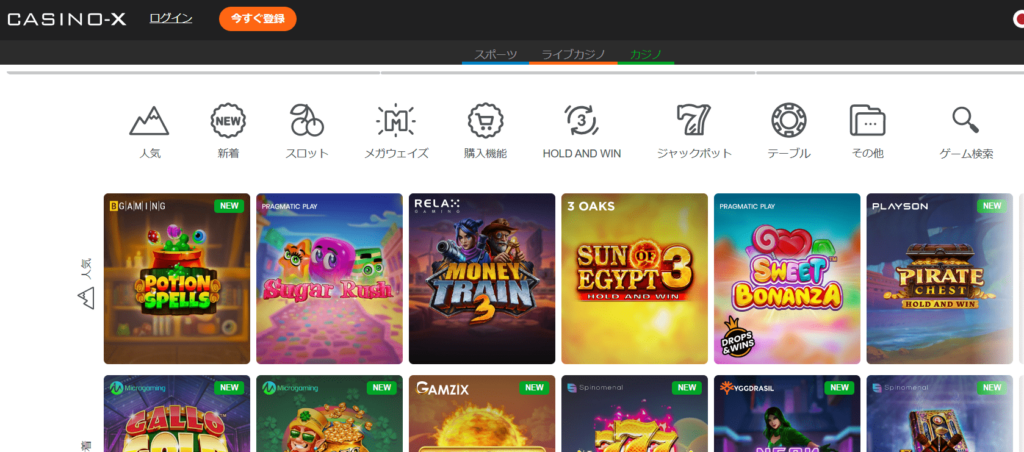This screenshot has height=452, width=1024.
Task: Click the middle banner carousel indicator bar
Action: coord(568,73)
